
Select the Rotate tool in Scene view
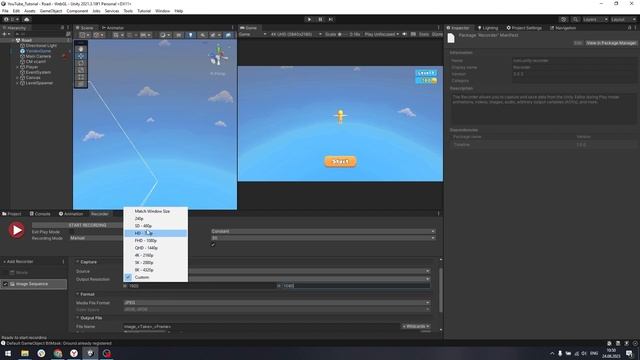(81, 63)
